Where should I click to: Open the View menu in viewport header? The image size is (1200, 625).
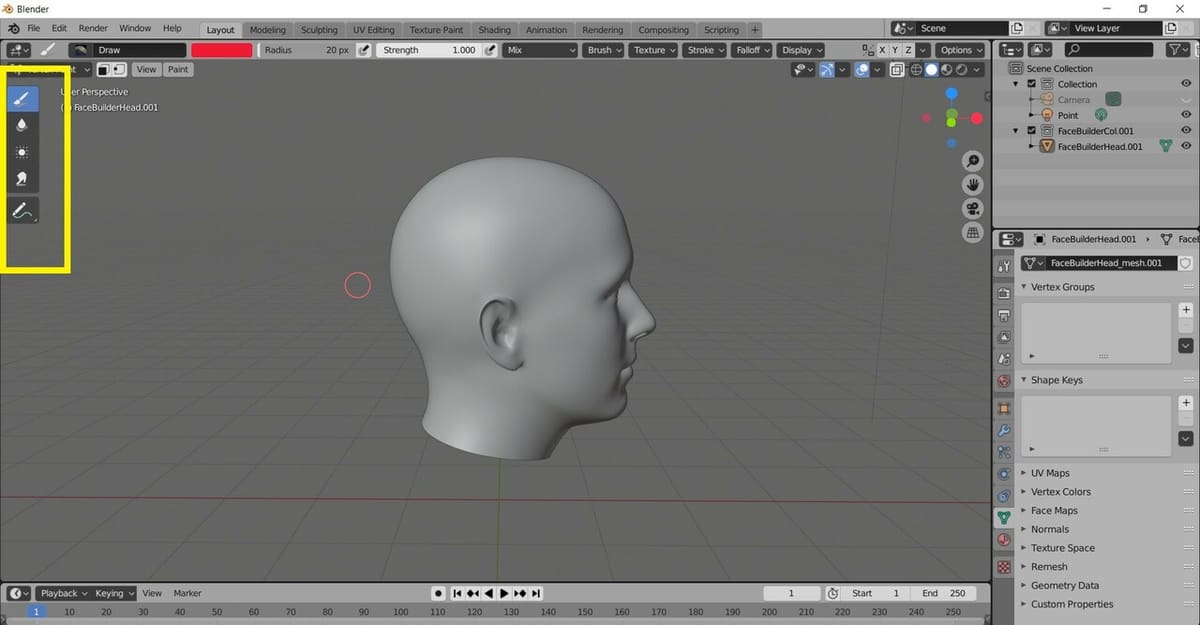[147, 70]
